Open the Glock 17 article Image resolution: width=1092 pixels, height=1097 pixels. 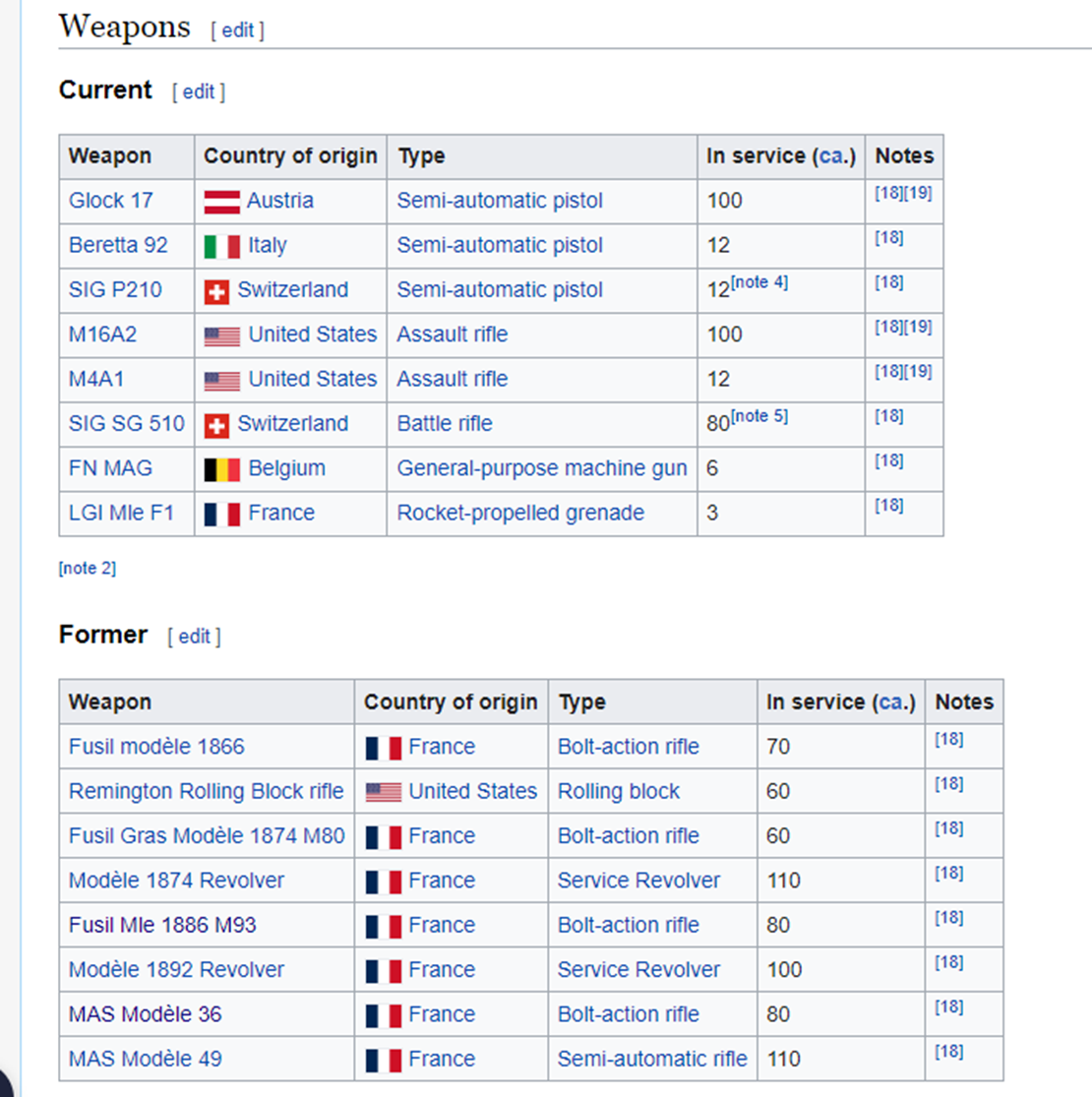pyautogui.click(x=110, y=201)
